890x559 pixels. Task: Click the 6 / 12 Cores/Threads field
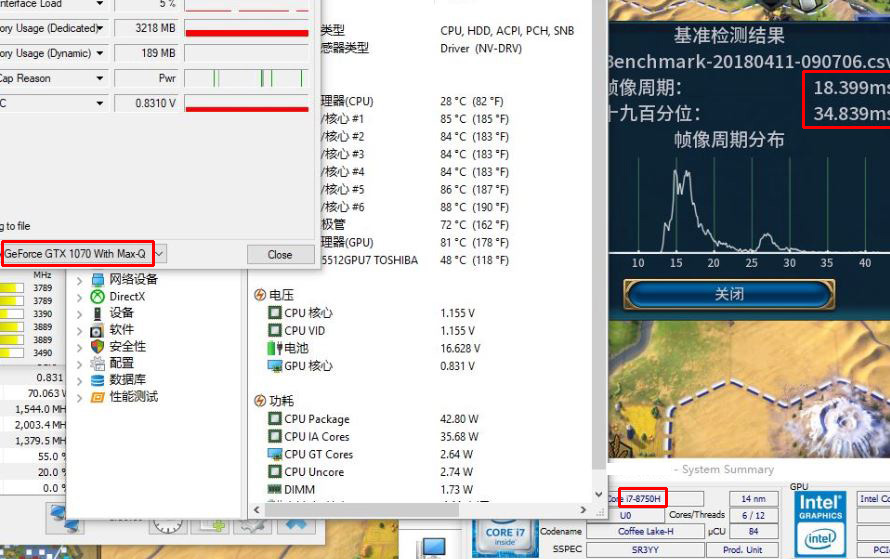(754, 515)
